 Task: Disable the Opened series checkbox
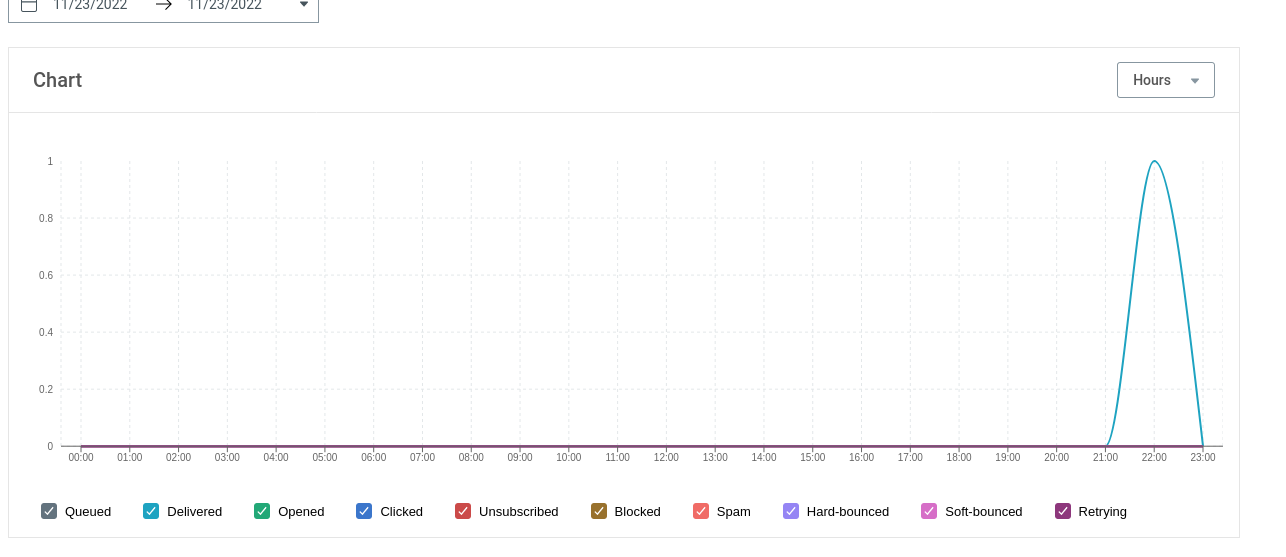tap(262, 511)
